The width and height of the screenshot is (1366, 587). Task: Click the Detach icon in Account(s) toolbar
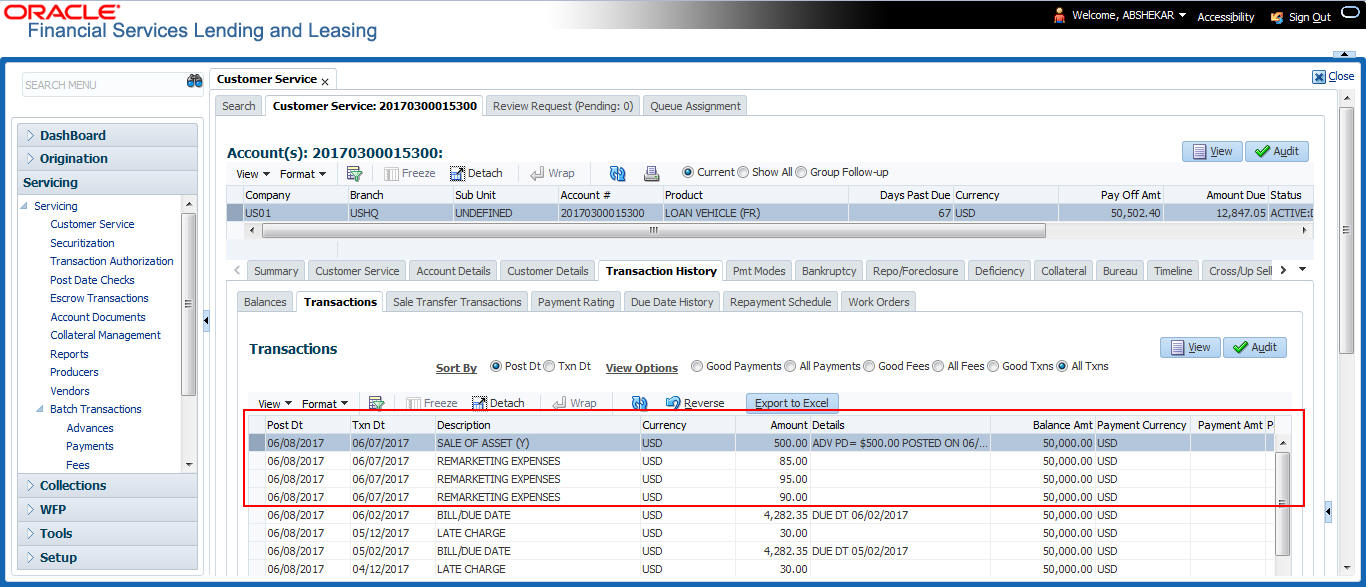click(x=457, y=173)
